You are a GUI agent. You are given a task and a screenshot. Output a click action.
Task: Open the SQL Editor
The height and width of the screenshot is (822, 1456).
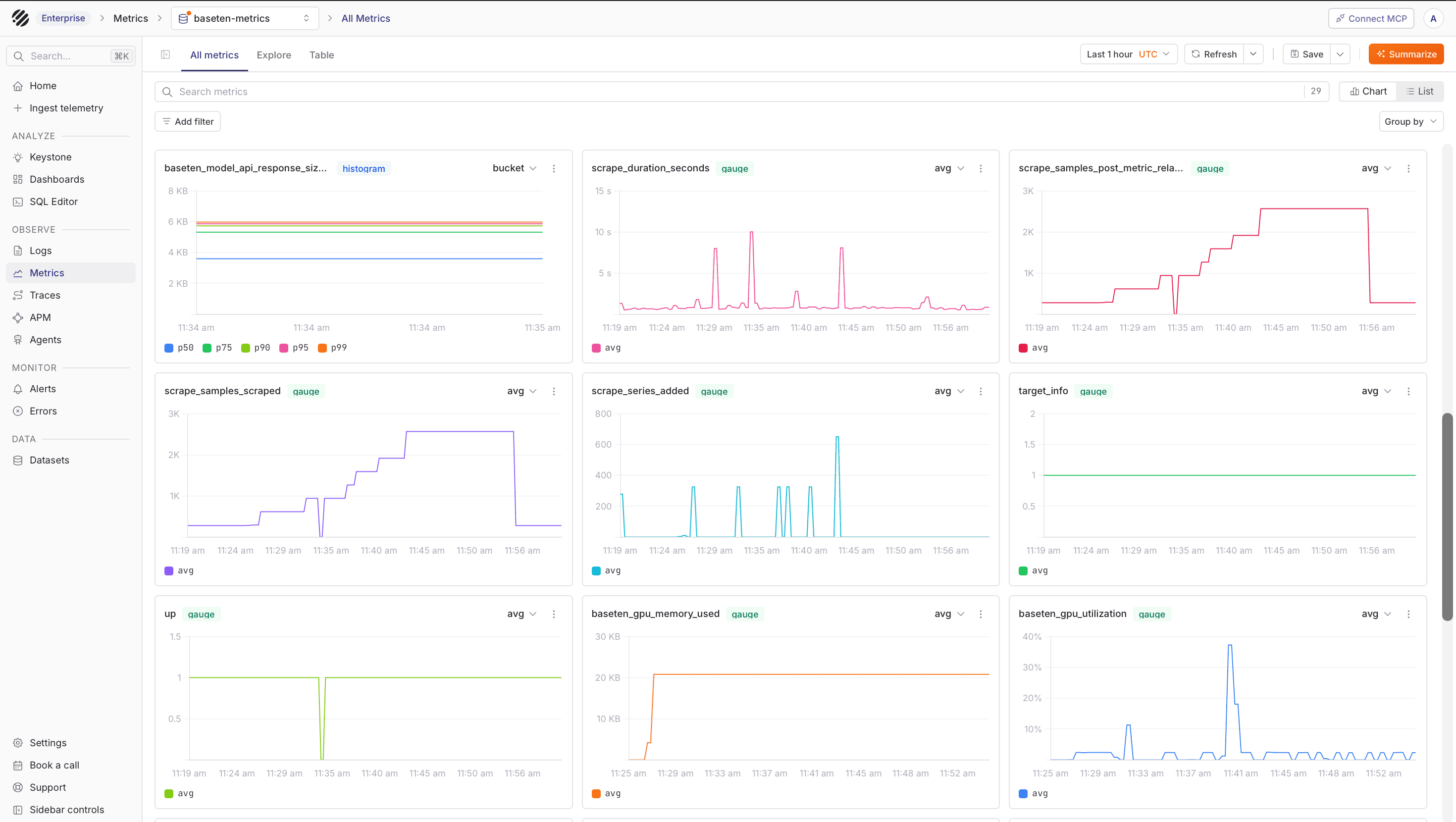point(71,202)
